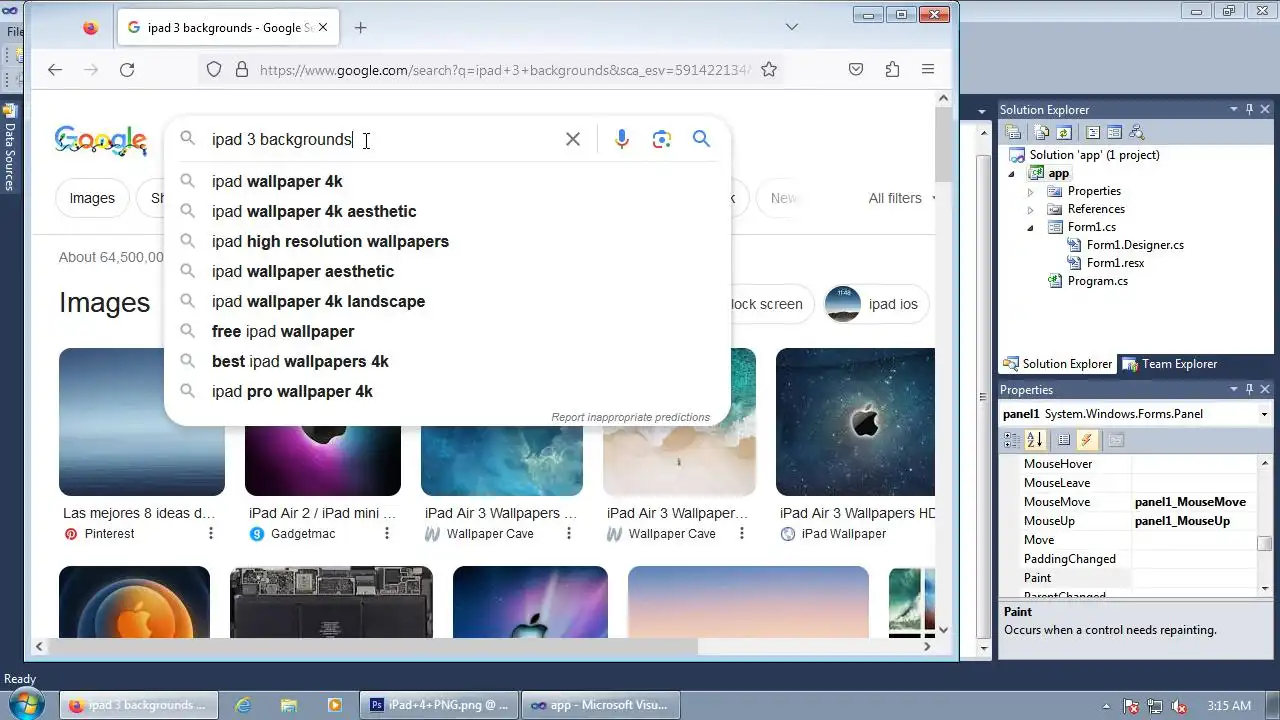Switch to the Team Explorer tab
This screenshot has width=1280, height=720.
[1169, 364]
